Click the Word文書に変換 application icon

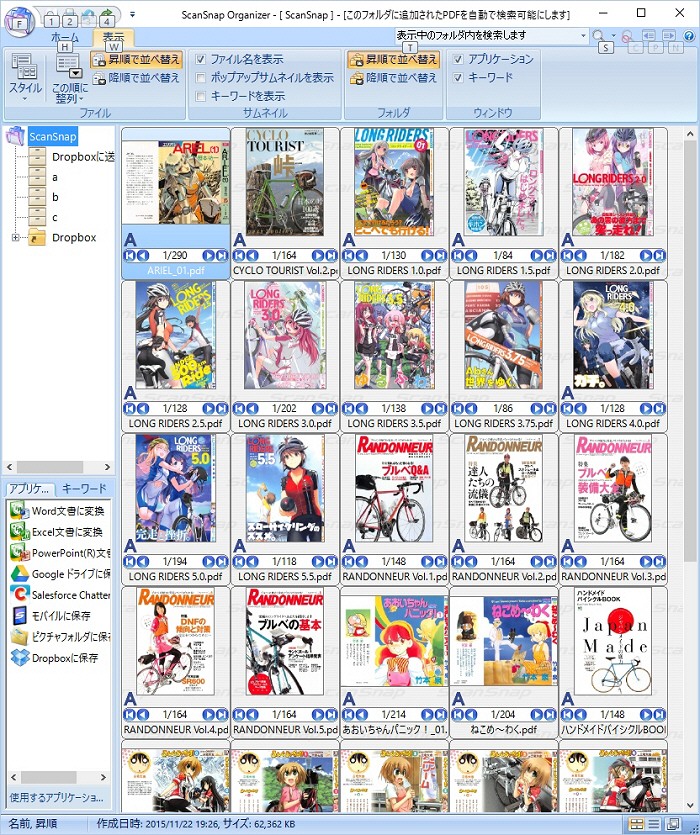(19, 511)
